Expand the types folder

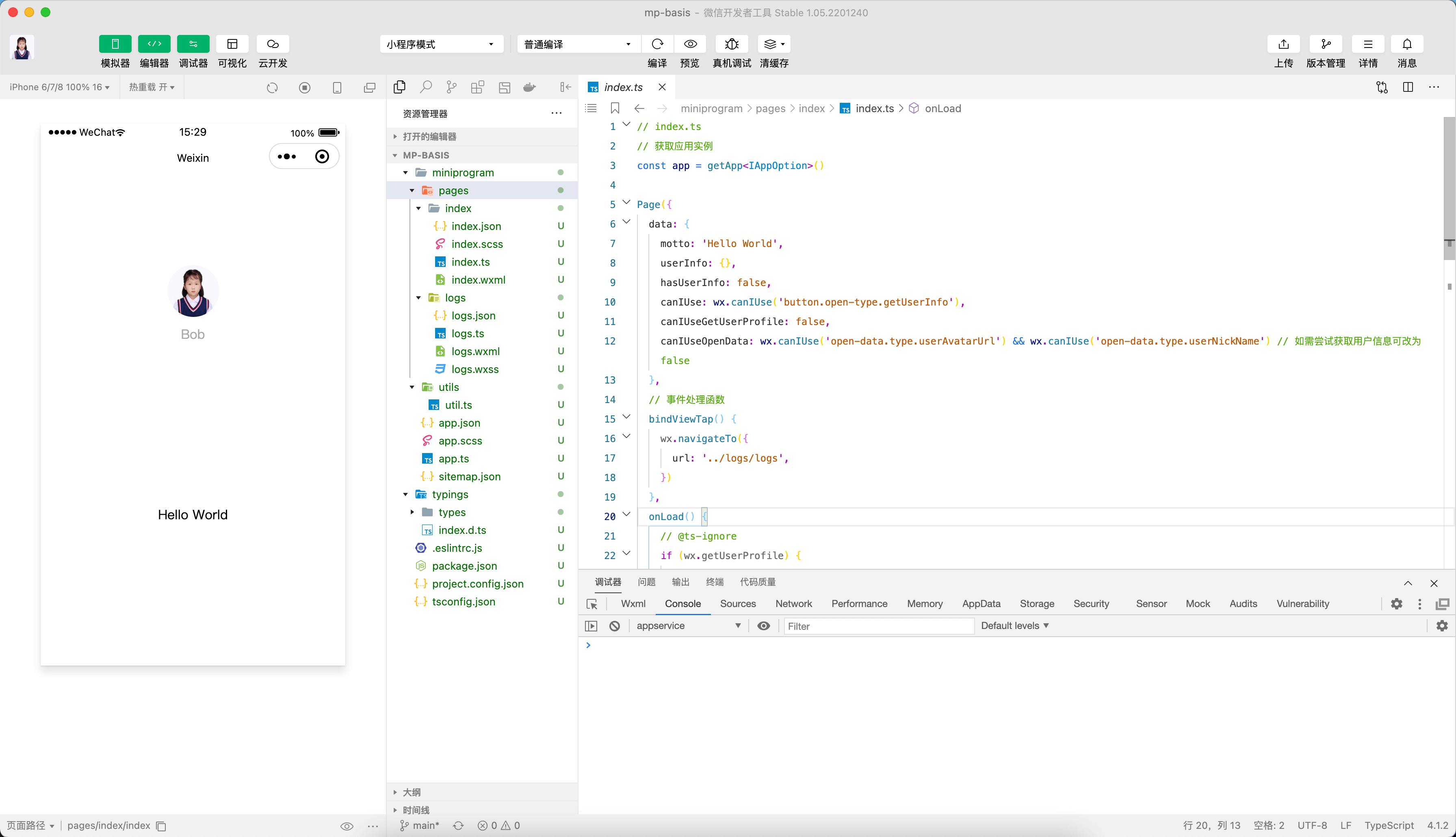click(482, 512)
